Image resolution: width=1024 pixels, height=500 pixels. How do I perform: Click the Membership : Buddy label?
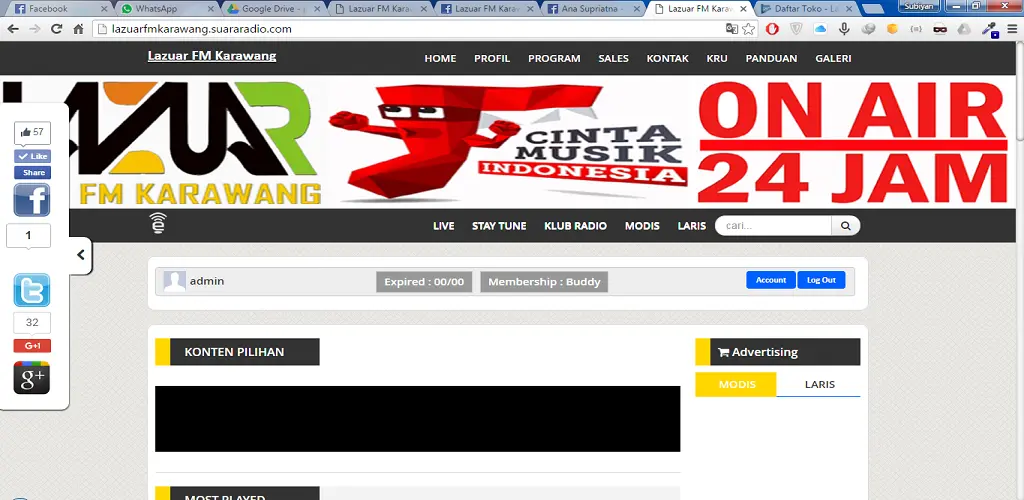544,282
